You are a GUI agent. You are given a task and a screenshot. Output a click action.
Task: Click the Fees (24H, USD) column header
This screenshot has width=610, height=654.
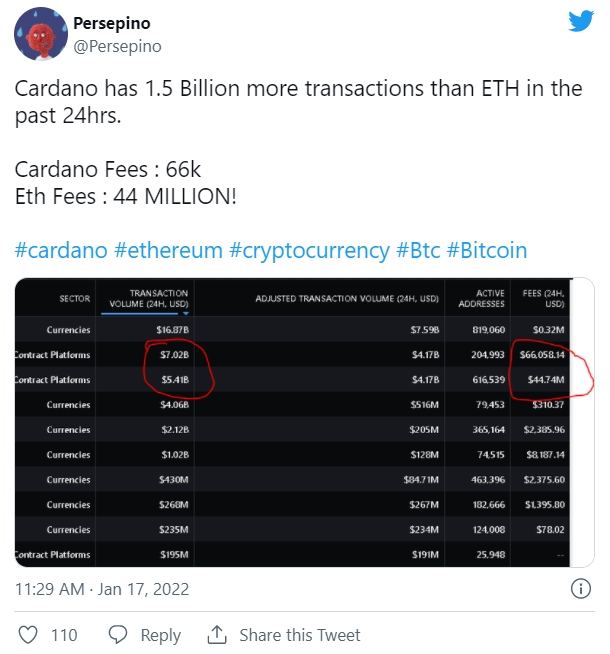pyautogui.click(x=543, y=298)
